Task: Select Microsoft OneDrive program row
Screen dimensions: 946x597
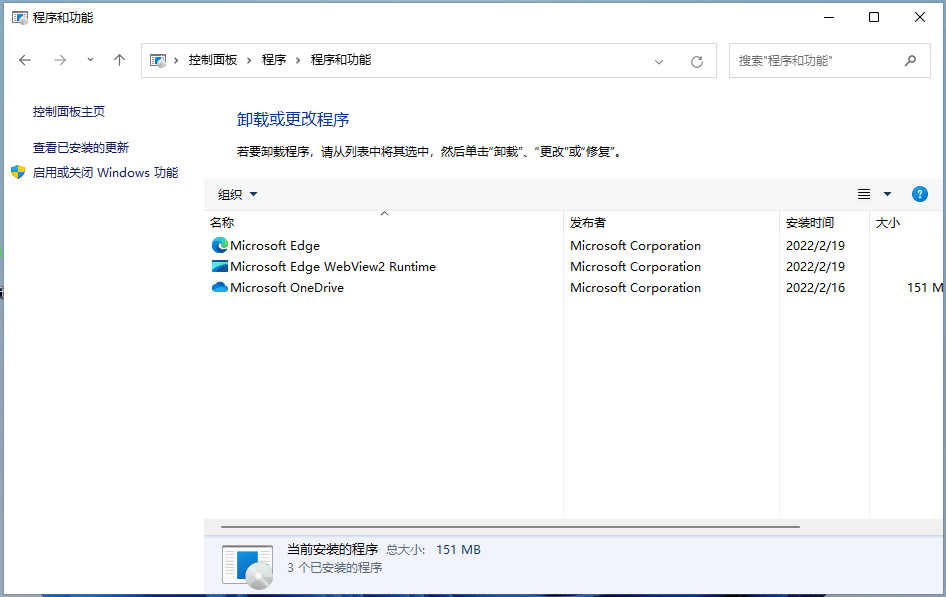Action: (x=575, y=288)
